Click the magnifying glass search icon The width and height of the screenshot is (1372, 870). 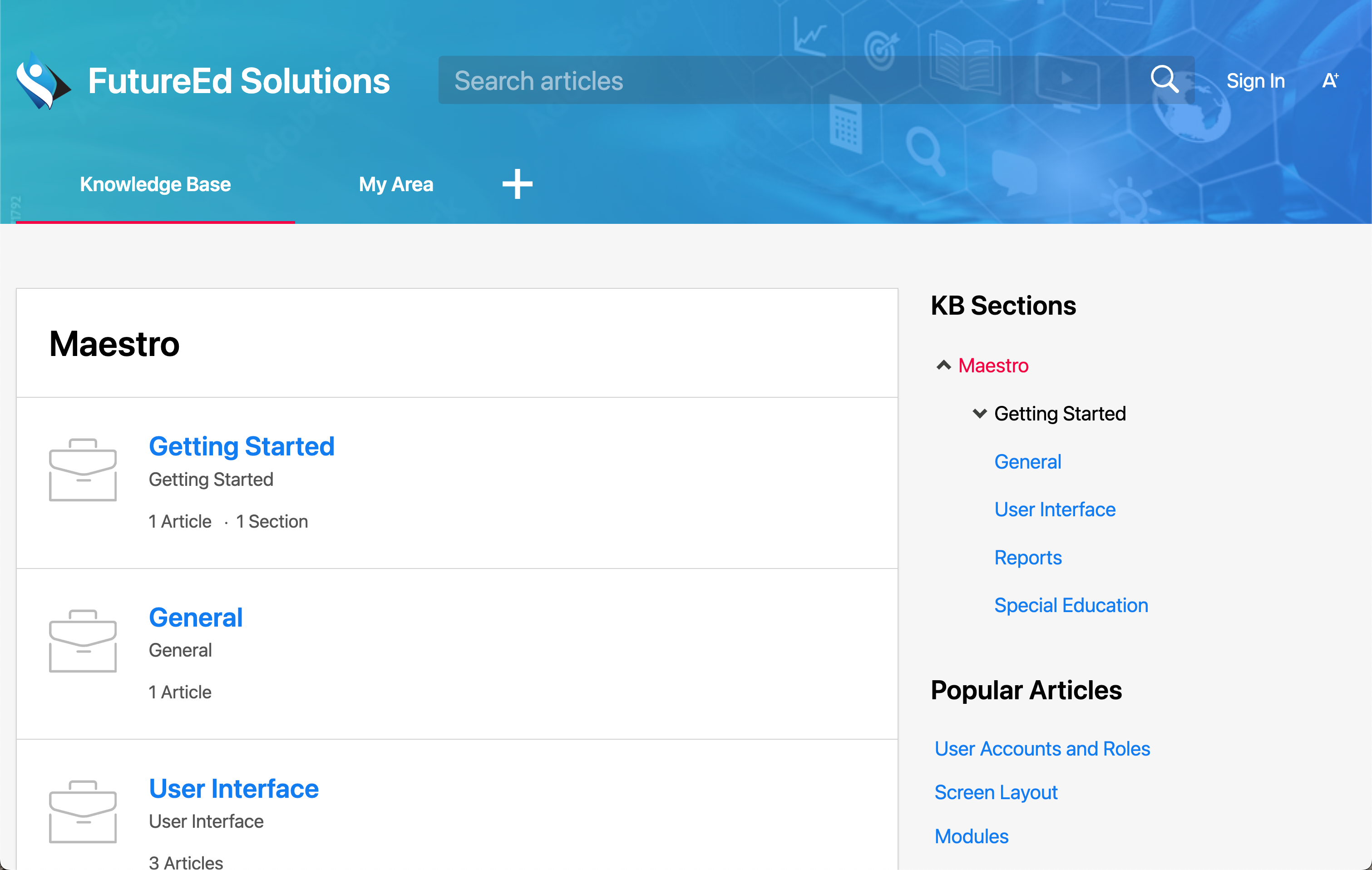1164,79
